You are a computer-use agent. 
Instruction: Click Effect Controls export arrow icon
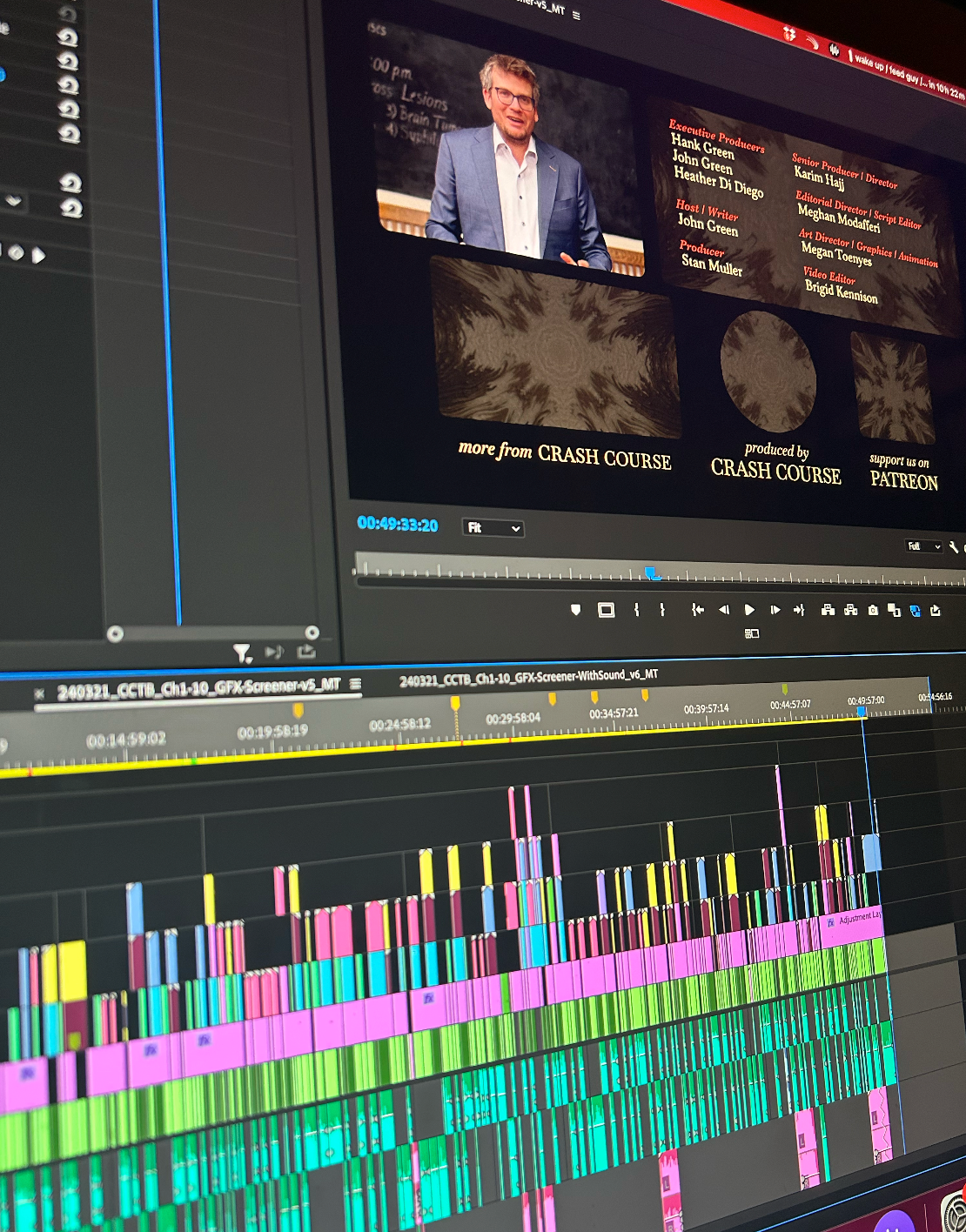coord(306,651)
